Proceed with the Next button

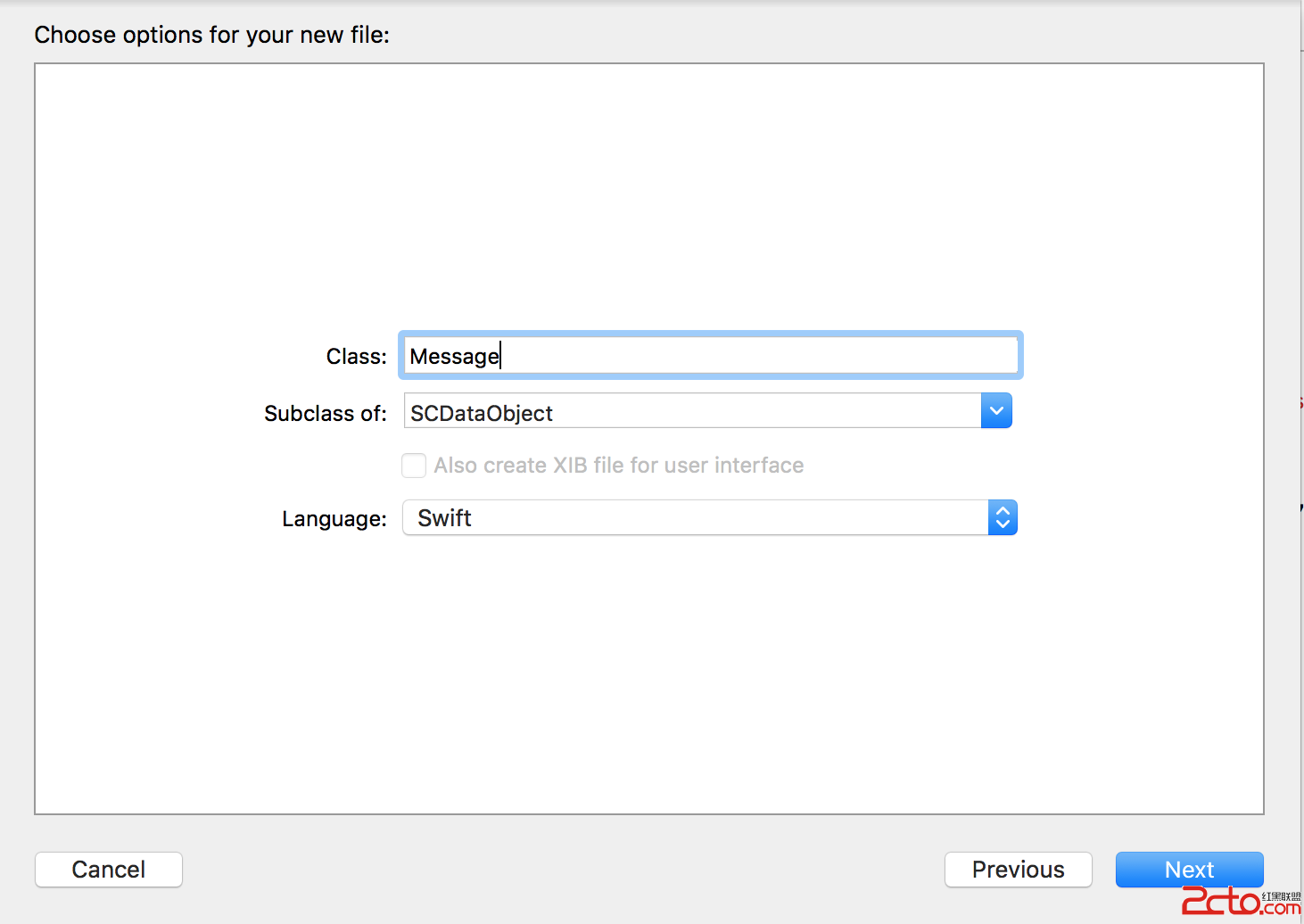pos(1189,870)
